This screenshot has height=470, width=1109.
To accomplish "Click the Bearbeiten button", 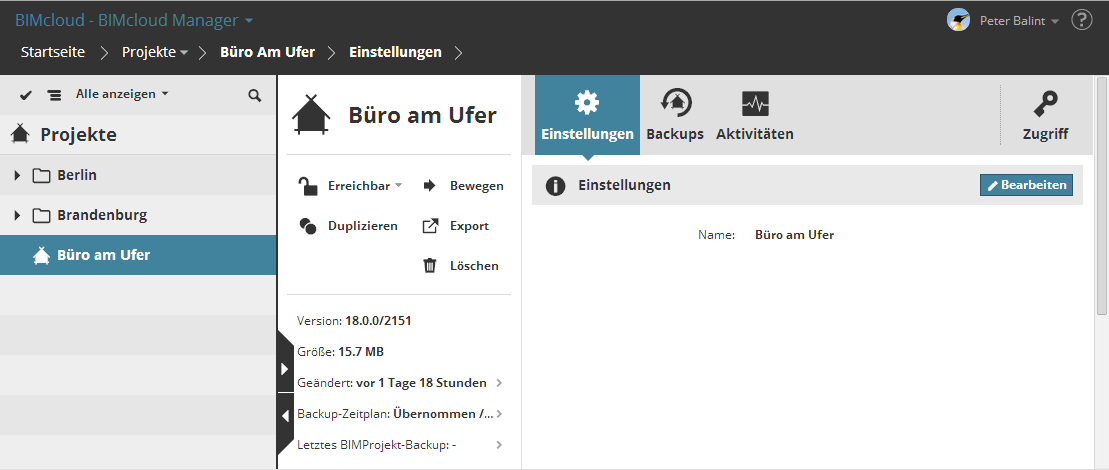I will [x=1026, y=185].
